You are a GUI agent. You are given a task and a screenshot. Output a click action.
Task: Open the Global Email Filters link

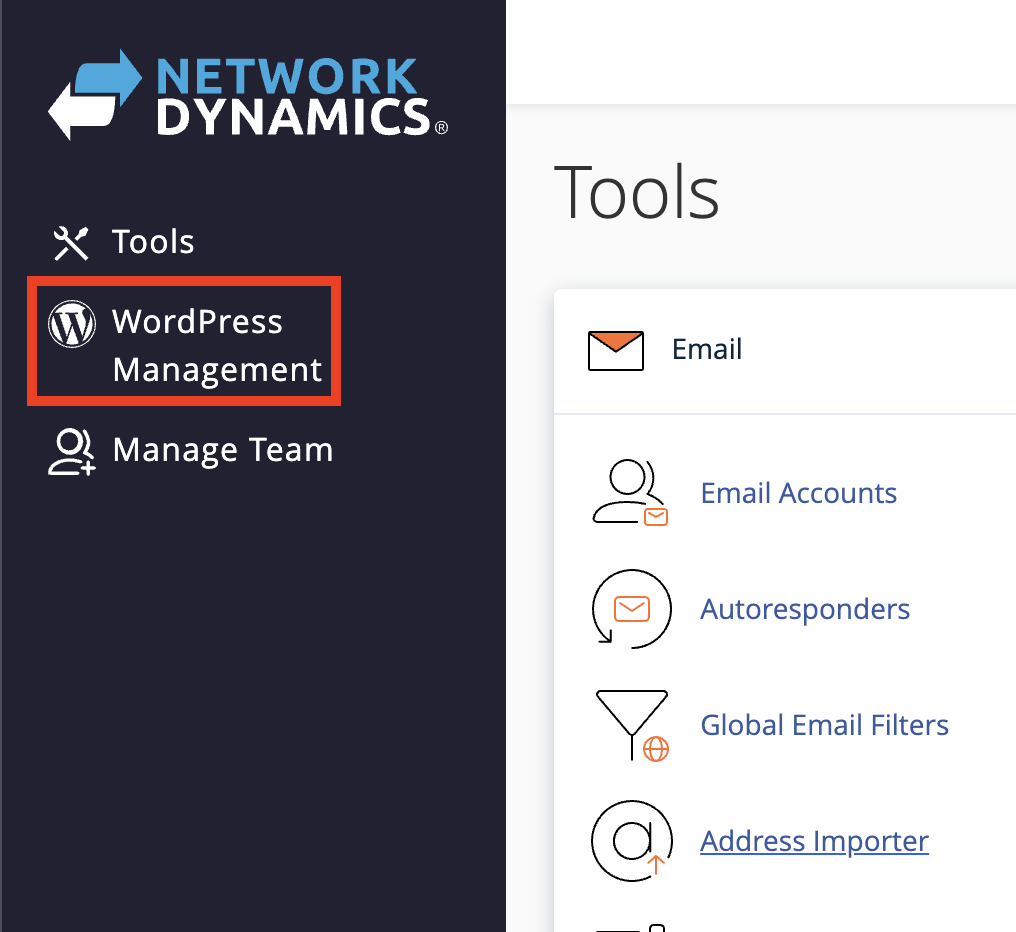(x=824, y=725)
